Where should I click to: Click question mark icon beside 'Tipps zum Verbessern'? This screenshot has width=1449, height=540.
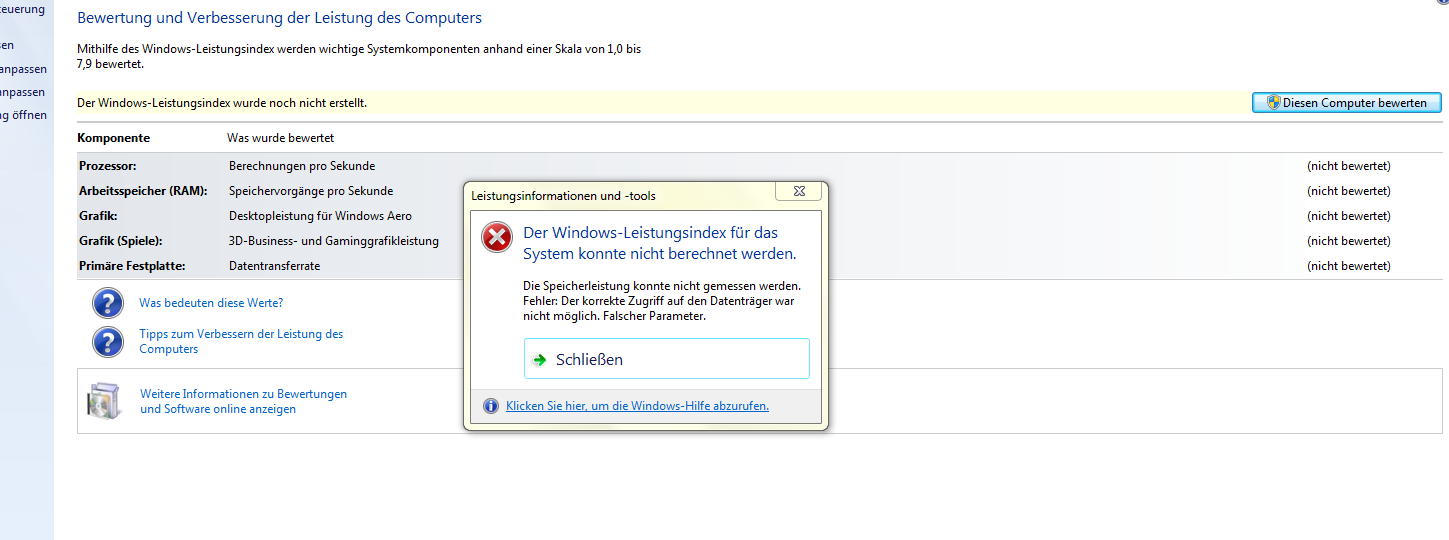coord(108,342)
